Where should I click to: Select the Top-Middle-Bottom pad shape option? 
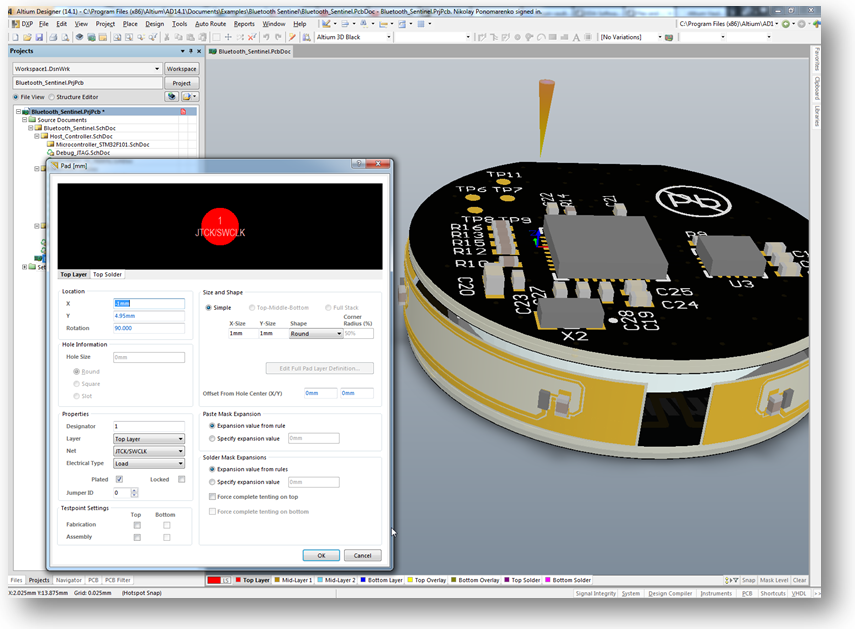[252, 308]
